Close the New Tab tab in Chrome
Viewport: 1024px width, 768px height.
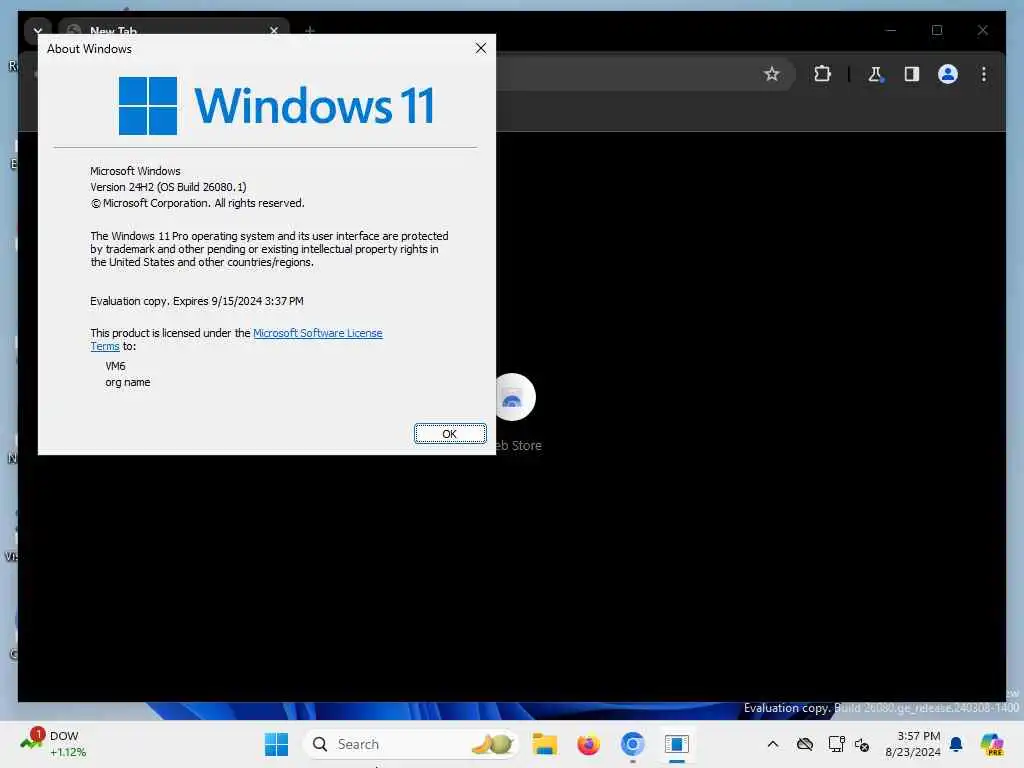[x=274, y=30]
